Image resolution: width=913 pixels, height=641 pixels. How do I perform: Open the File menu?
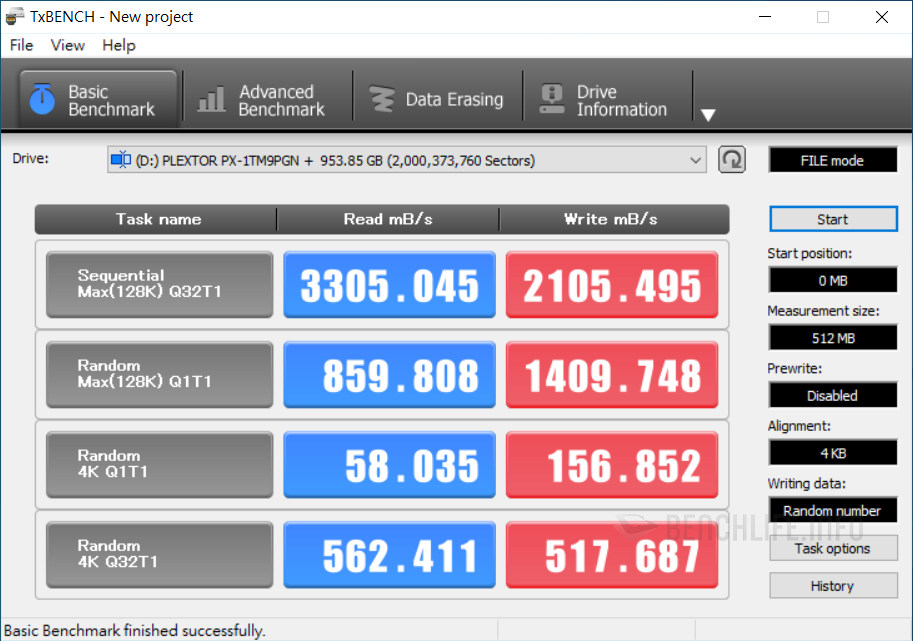[x=21, y=45]
